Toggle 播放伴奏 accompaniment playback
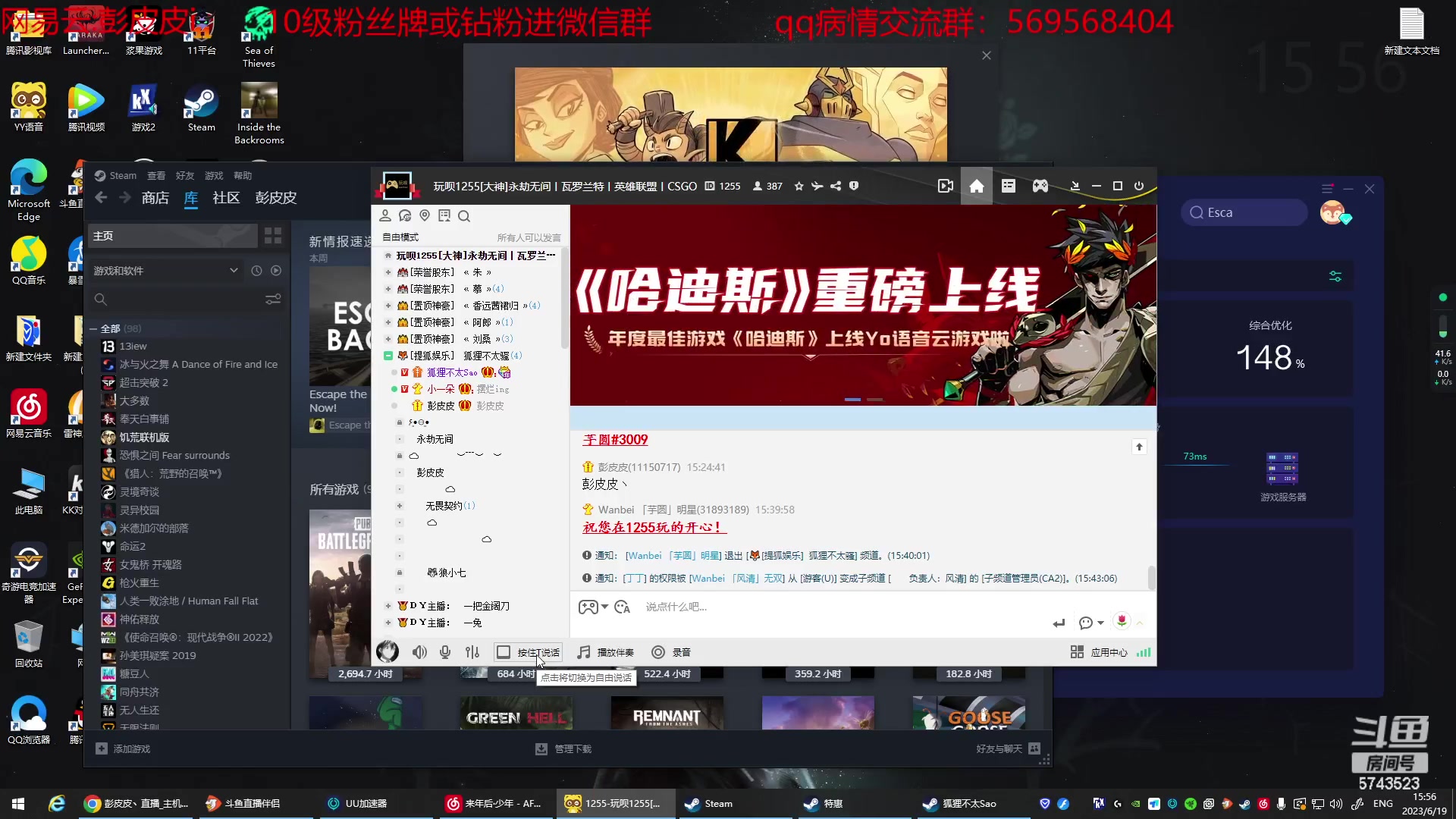Screen dimensions: 1456x819 tap(605, 652)
